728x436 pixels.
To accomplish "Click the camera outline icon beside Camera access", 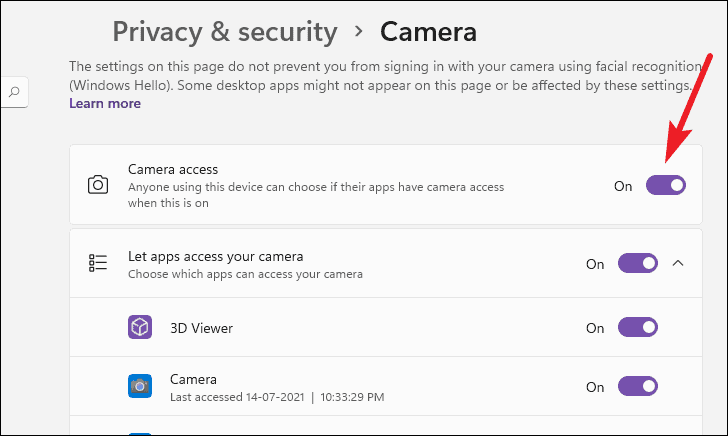I will pos(98,185).
